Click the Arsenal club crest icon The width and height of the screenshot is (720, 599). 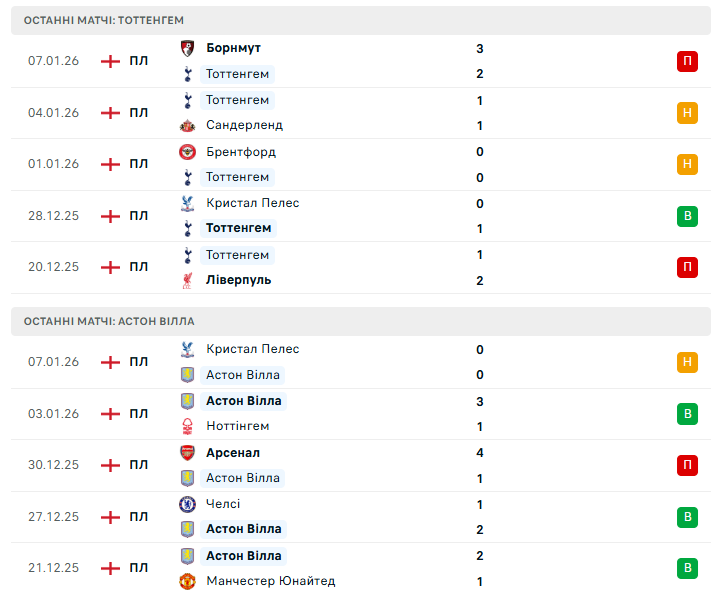[186, 453]
